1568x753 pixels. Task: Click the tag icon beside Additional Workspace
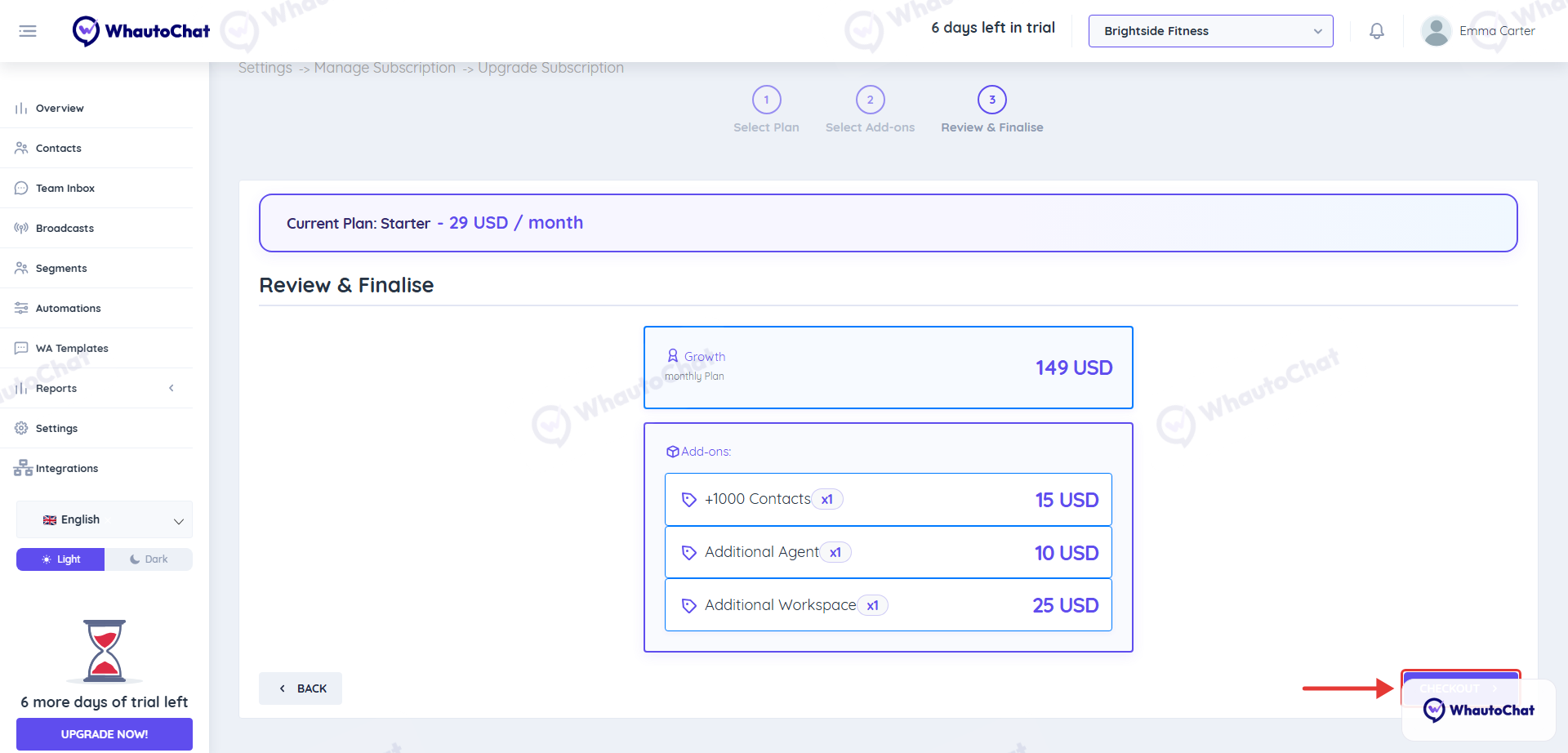tap(689, 606)
